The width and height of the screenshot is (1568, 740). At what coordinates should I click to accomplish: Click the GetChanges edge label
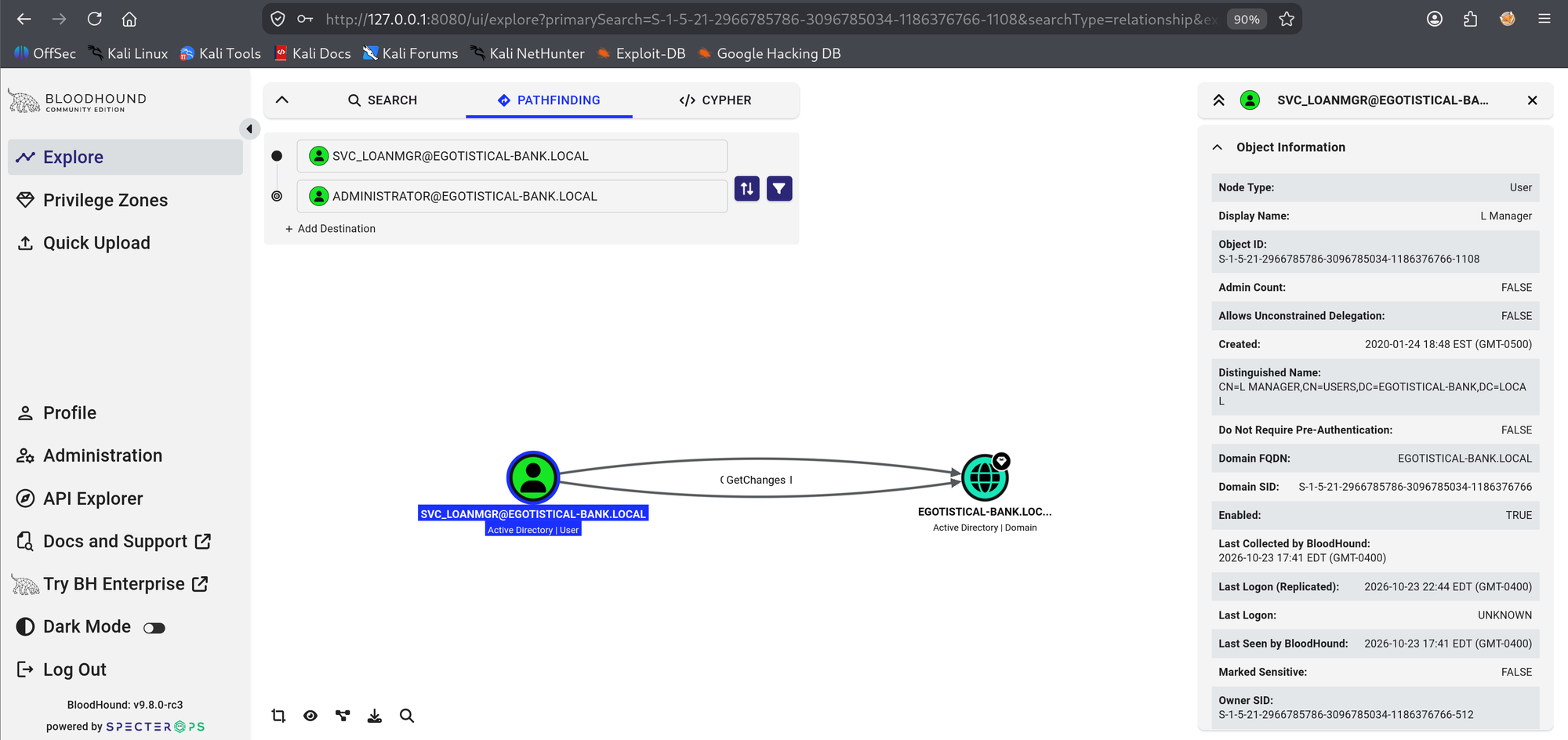(756, 480)
